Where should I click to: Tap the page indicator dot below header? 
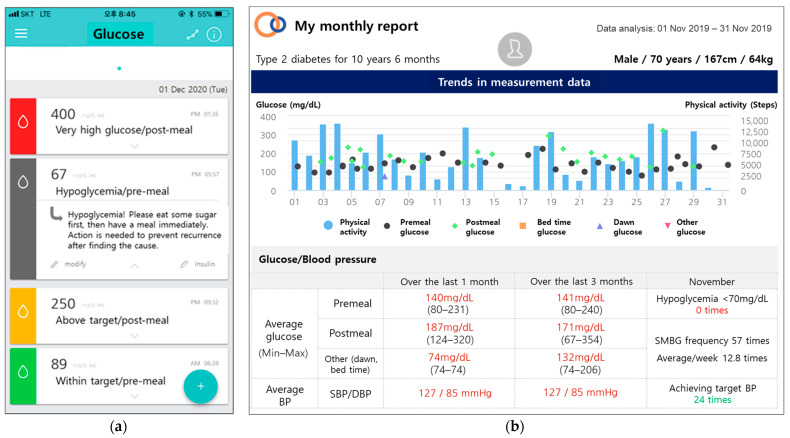pos(119,68)
